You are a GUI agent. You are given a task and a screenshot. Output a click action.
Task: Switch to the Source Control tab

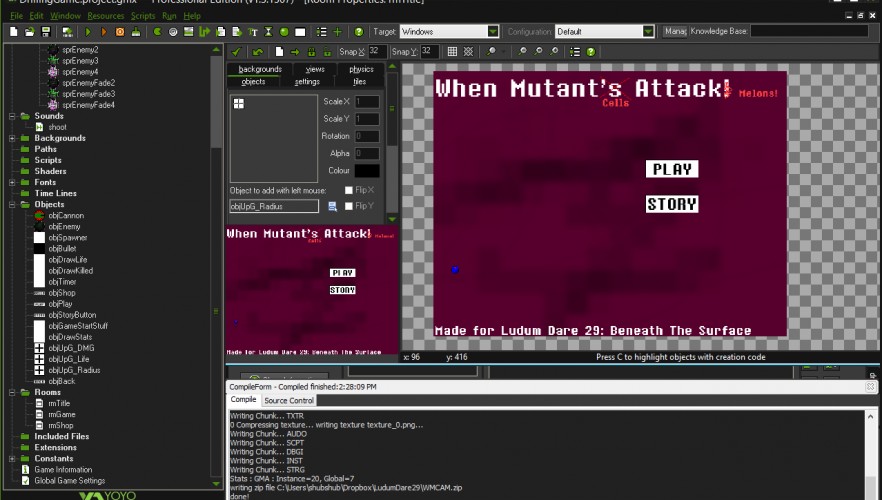[x=289, y=400]
